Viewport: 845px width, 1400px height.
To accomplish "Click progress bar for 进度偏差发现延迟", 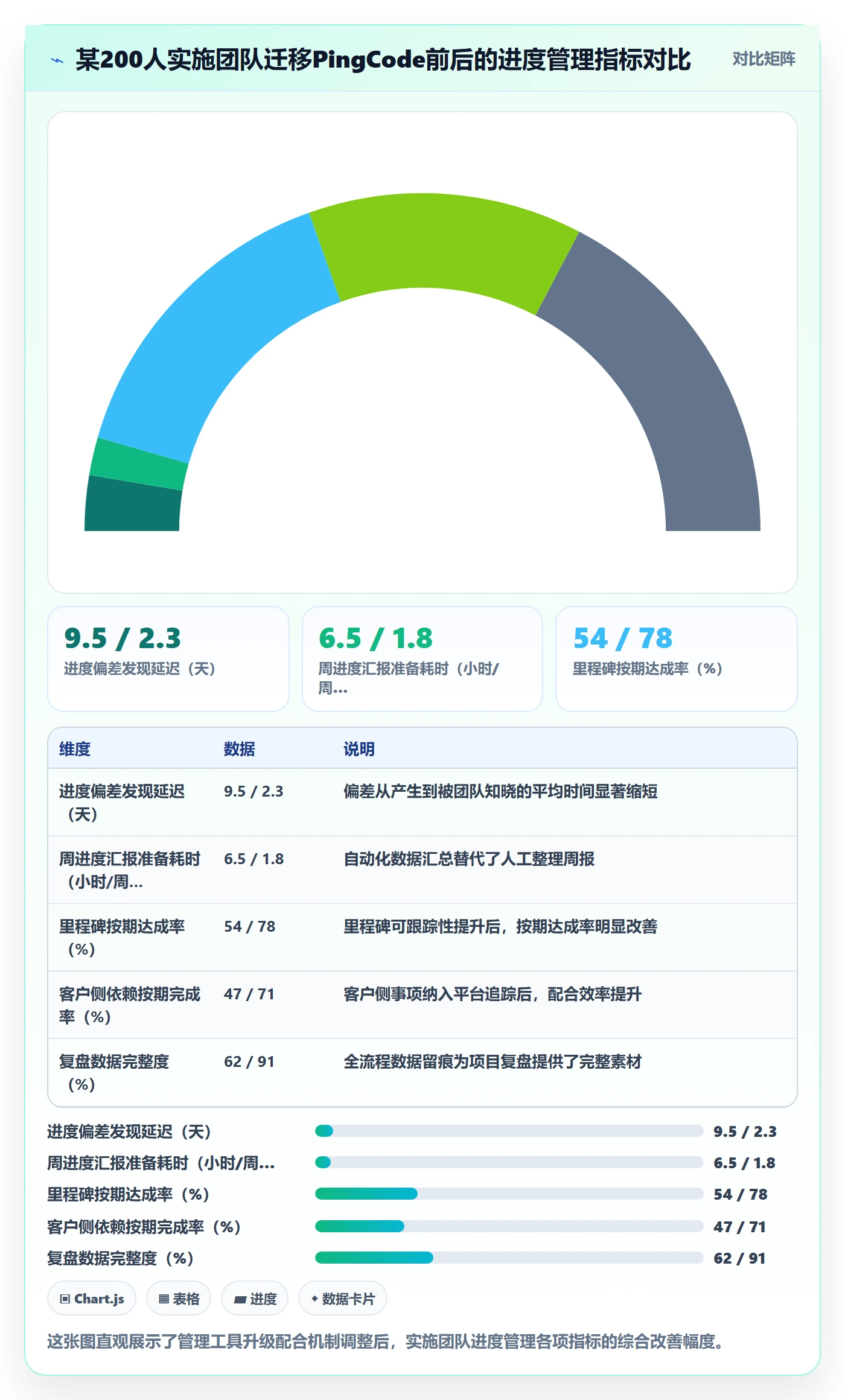I will tap(509, 1131).
